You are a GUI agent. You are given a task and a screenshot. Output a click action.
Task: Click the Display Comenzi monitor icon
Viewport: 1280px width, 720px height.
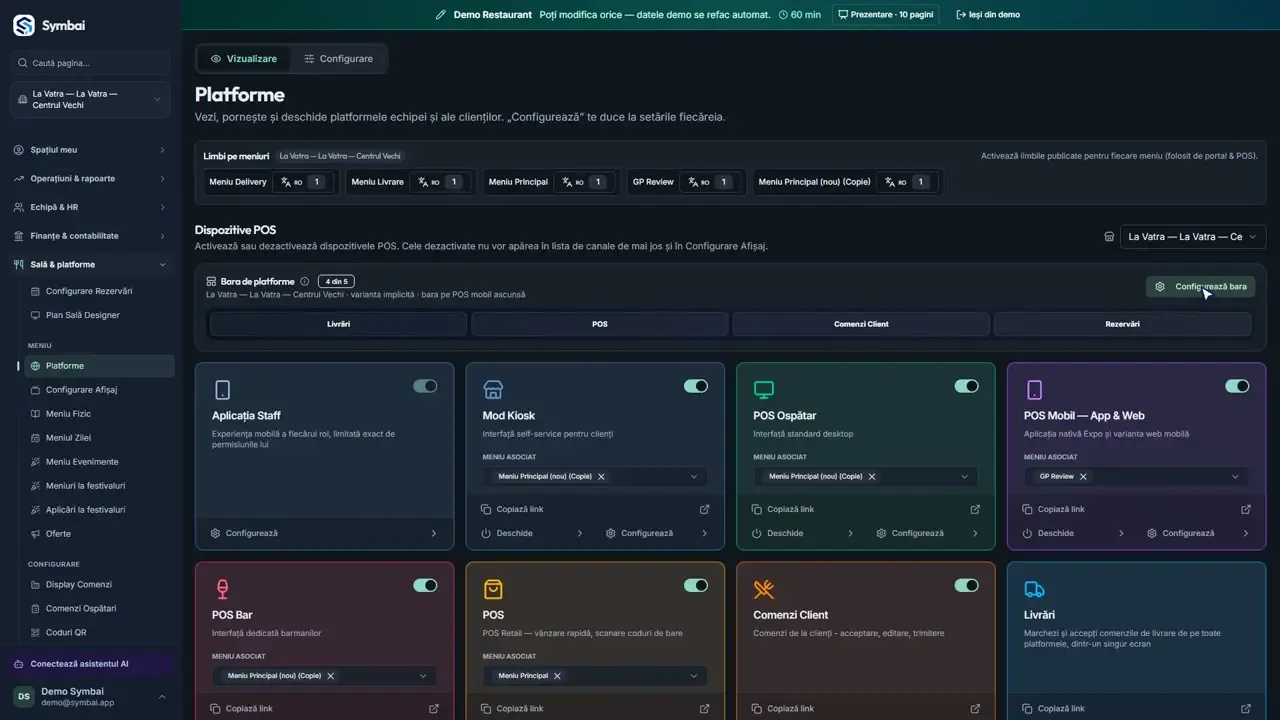(x=35, y=584)
